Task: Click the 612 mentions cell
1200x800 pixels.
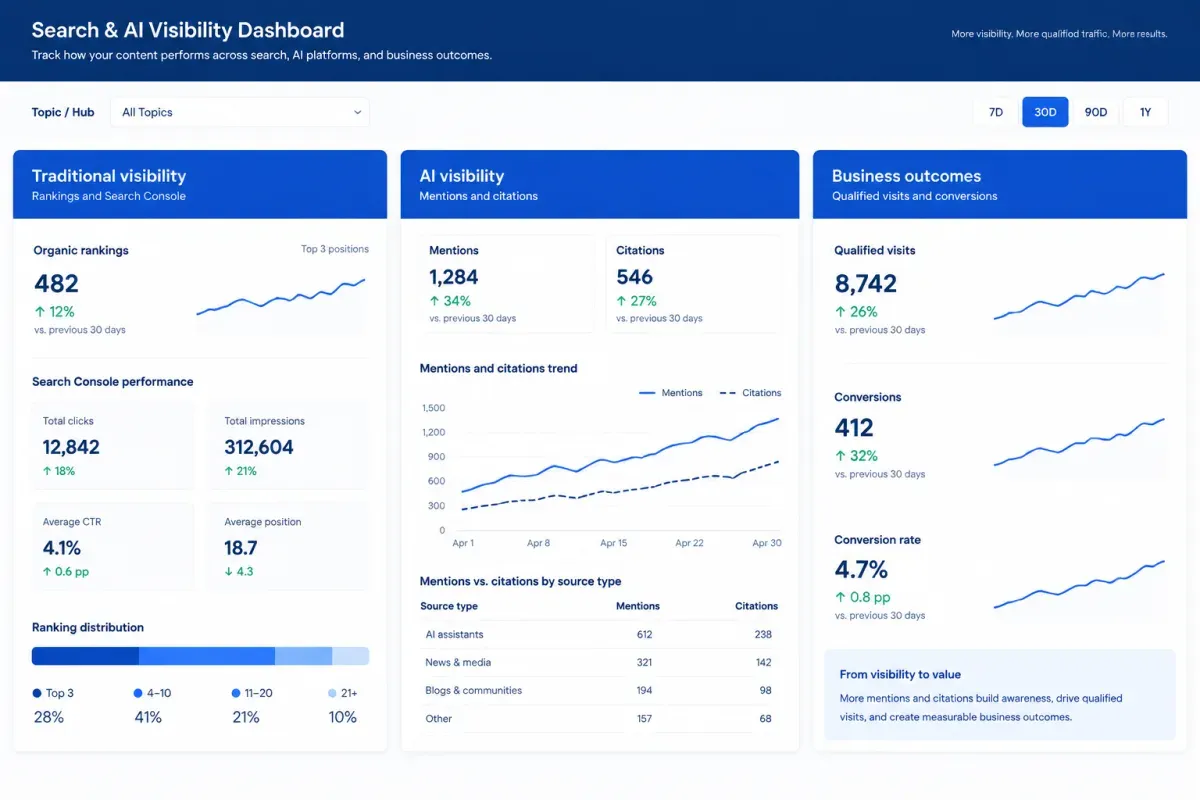Action: (644, 634)
